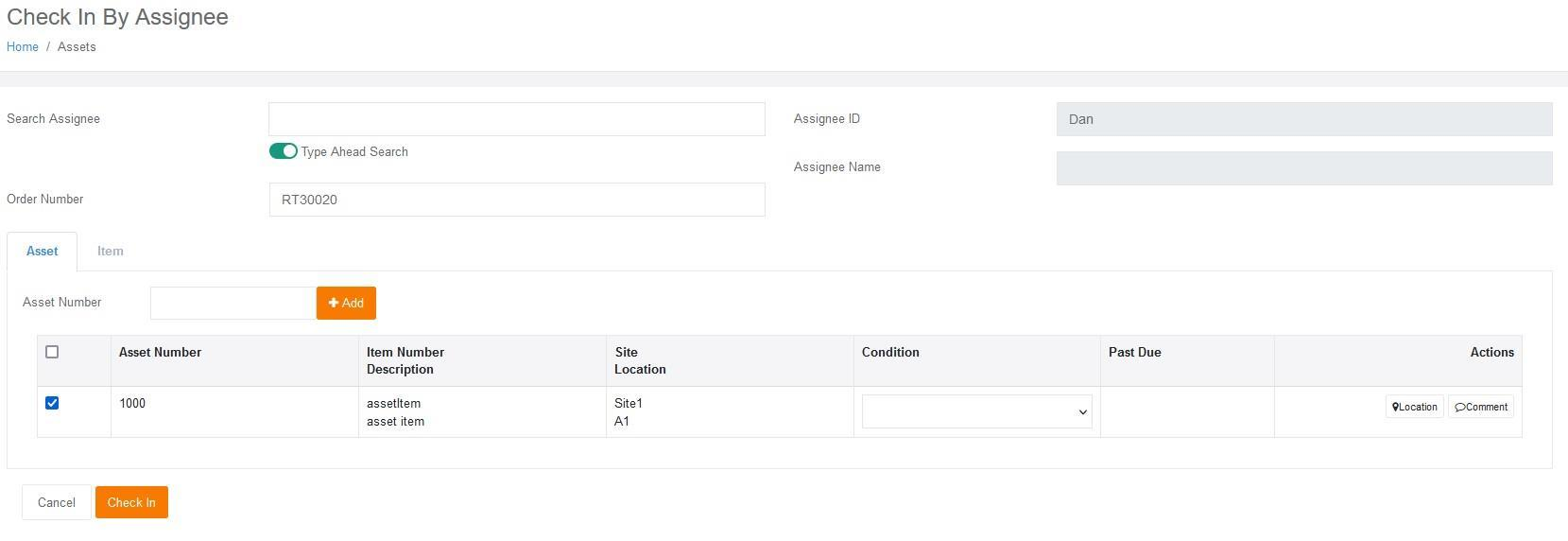Screen dimensions: 1568x541
Task: Focus the Search Assignee input field
Action: tap(517, 119)
